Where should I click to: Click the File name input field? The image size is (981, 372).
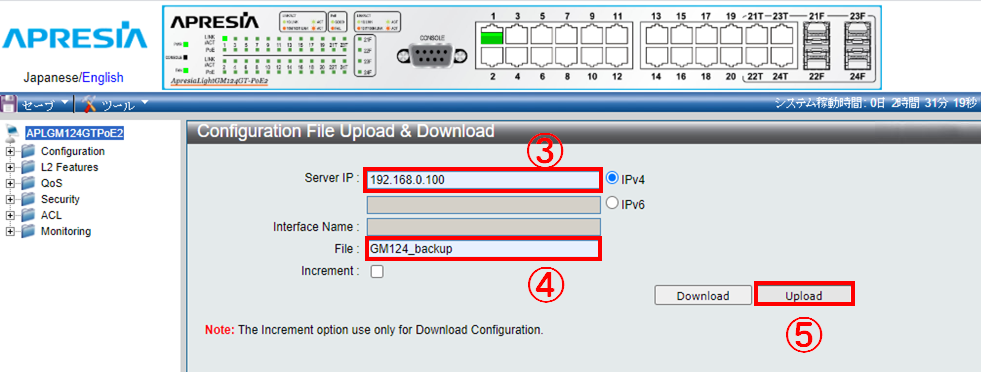pos(484,249)
